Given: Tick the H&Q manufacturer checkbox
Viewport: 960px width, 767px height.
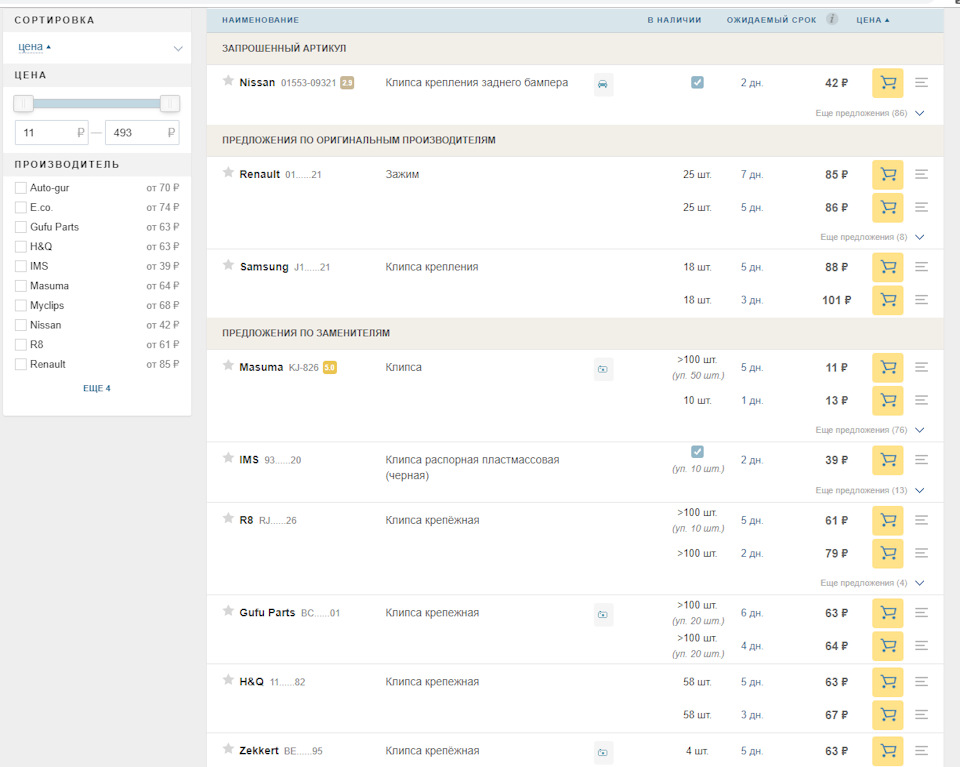Looking at the screenshot, I should (21, 247).
